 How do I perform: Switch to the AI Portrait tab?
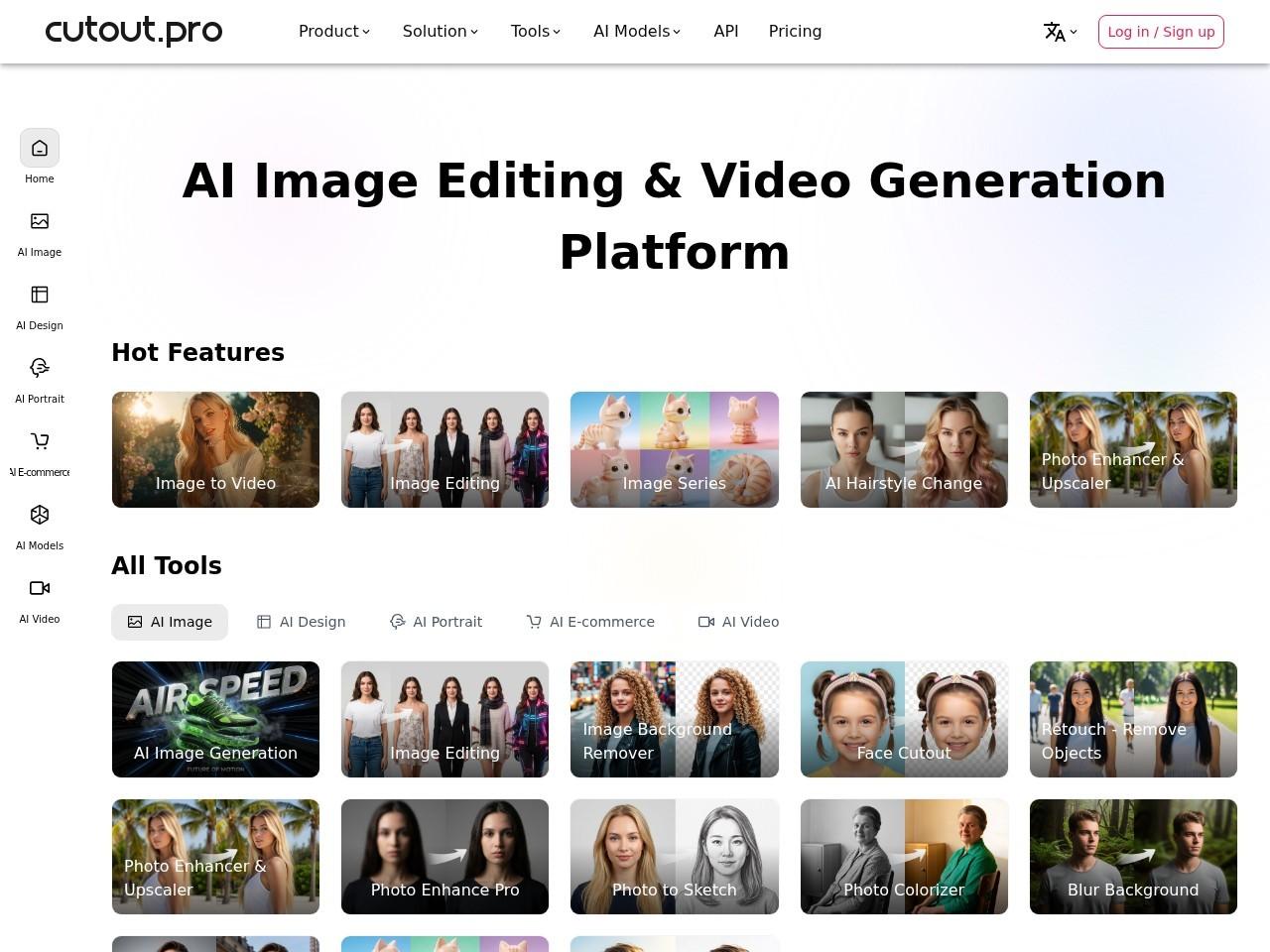point(436,622)
